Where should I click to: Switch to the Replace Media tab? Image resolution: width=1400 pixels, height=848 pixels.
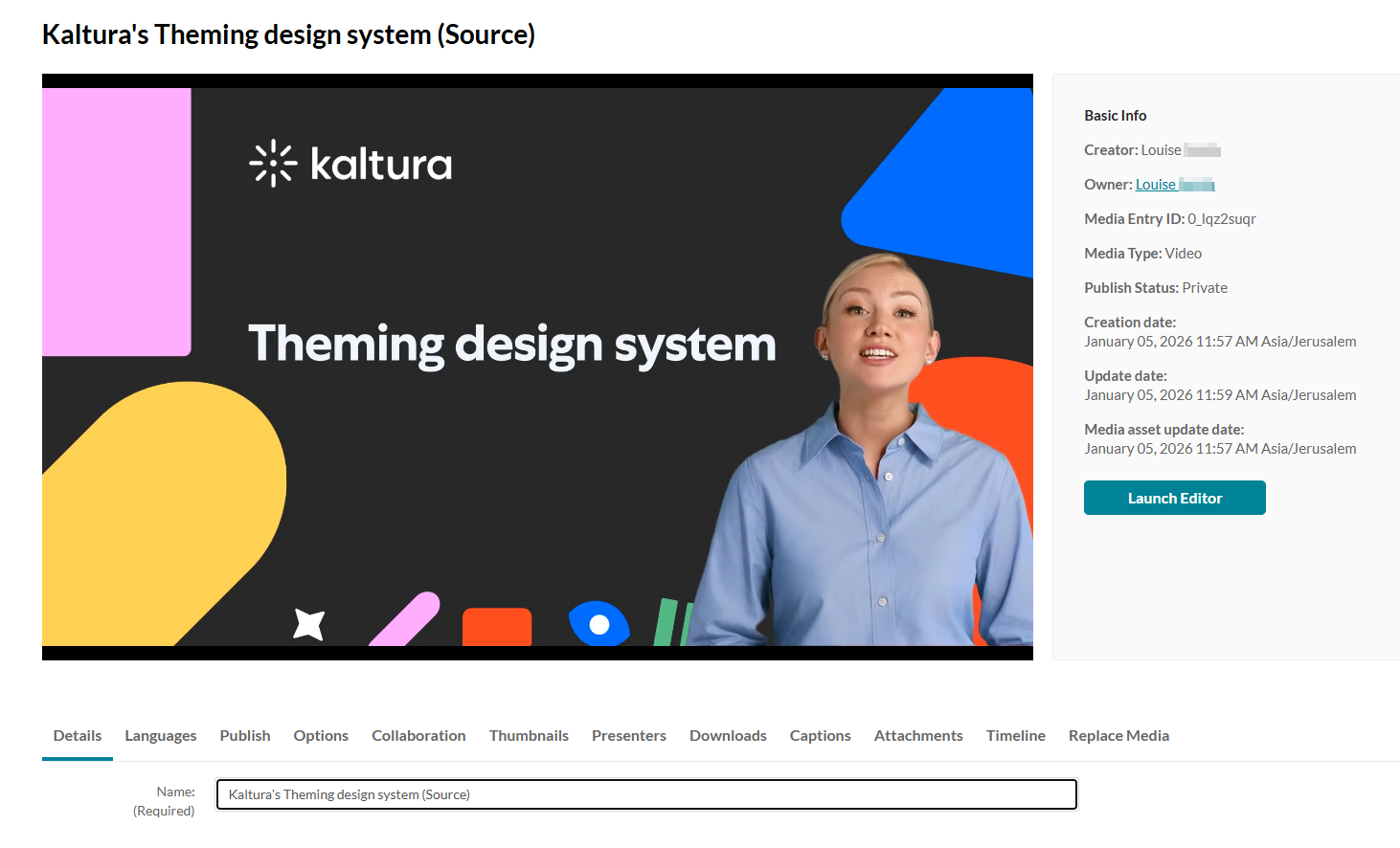click(1118, 735)
